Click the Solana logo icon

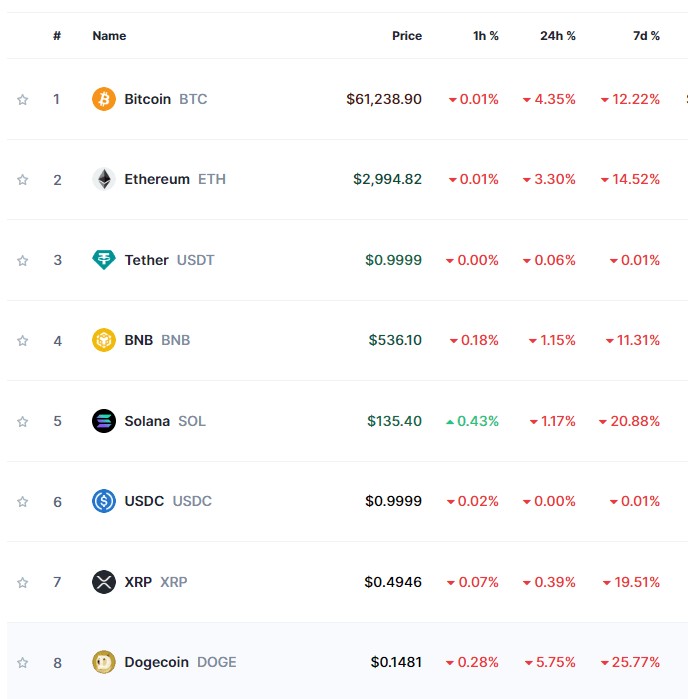(104, 421)
